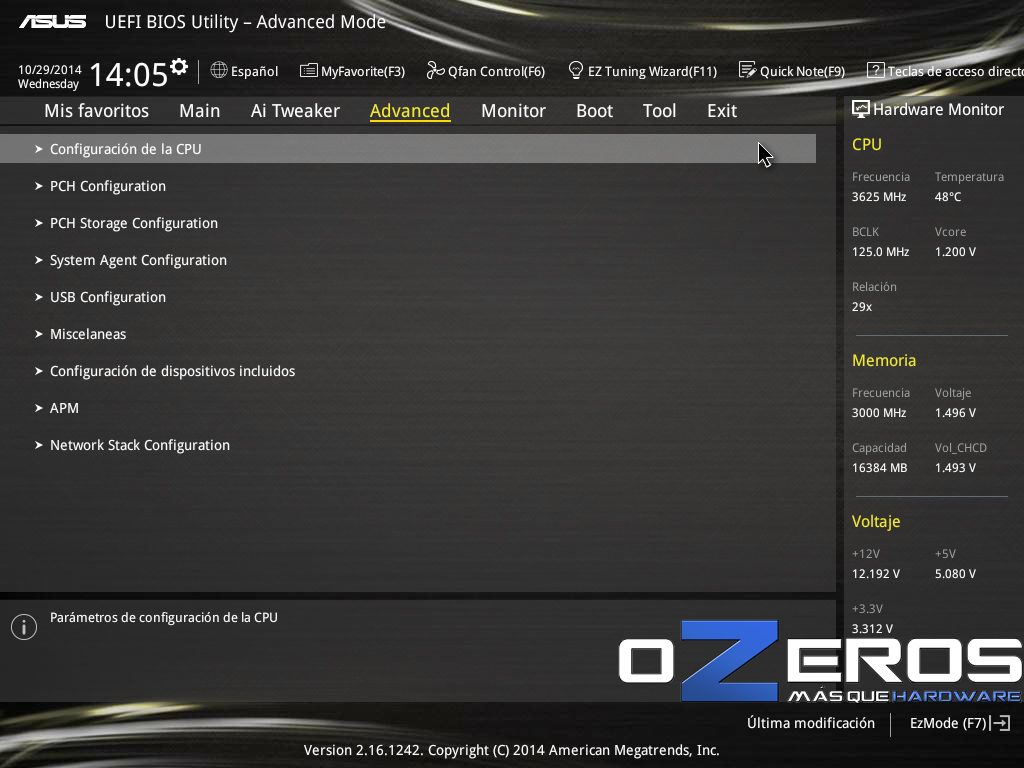1024x768 pixels.
Task: Select the Advanced tab
Action: tap(410, 110)
